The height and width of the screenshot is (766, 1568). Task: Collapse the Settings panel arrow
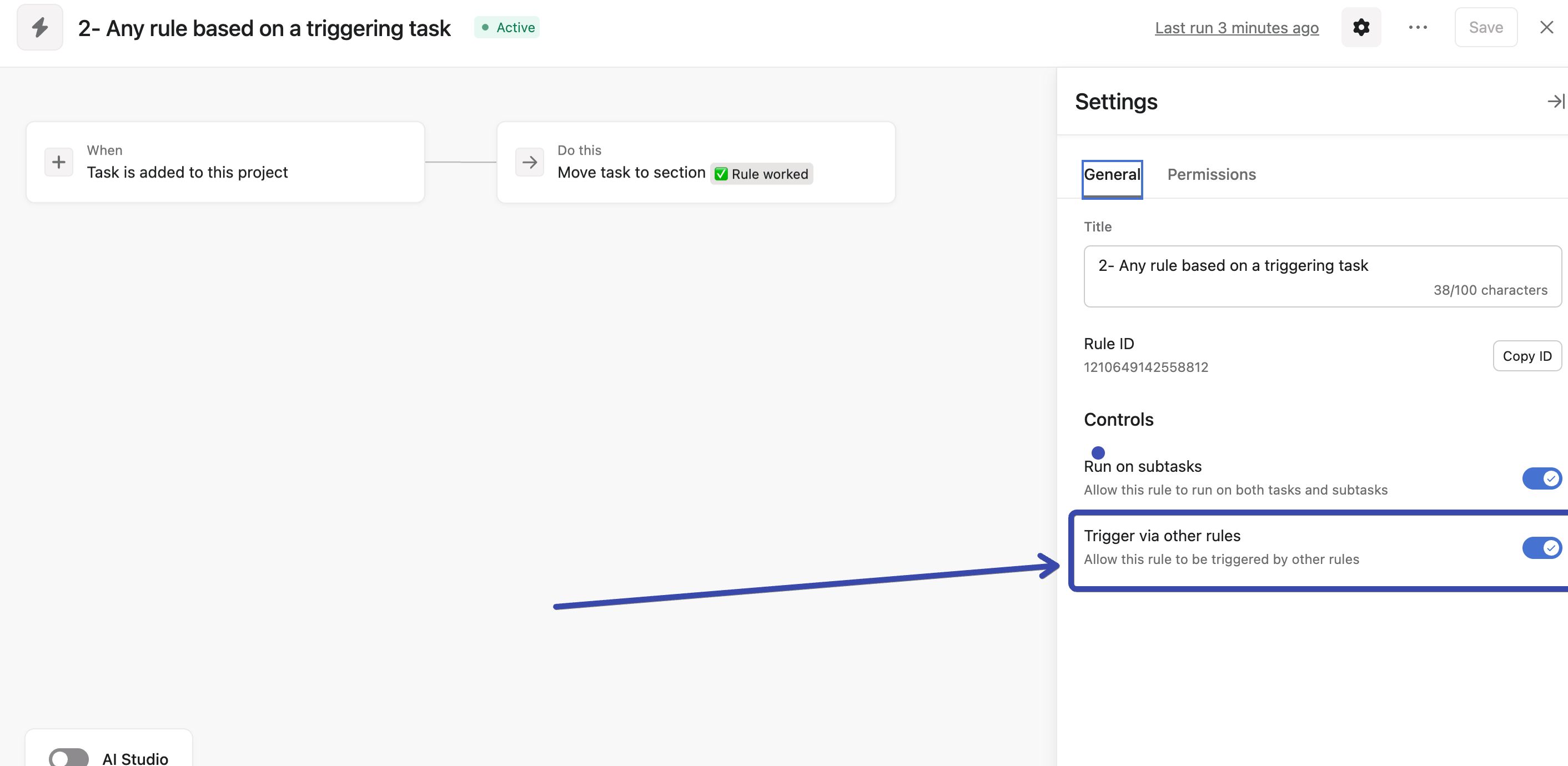pyautogui.click(x=1555, y=101)
